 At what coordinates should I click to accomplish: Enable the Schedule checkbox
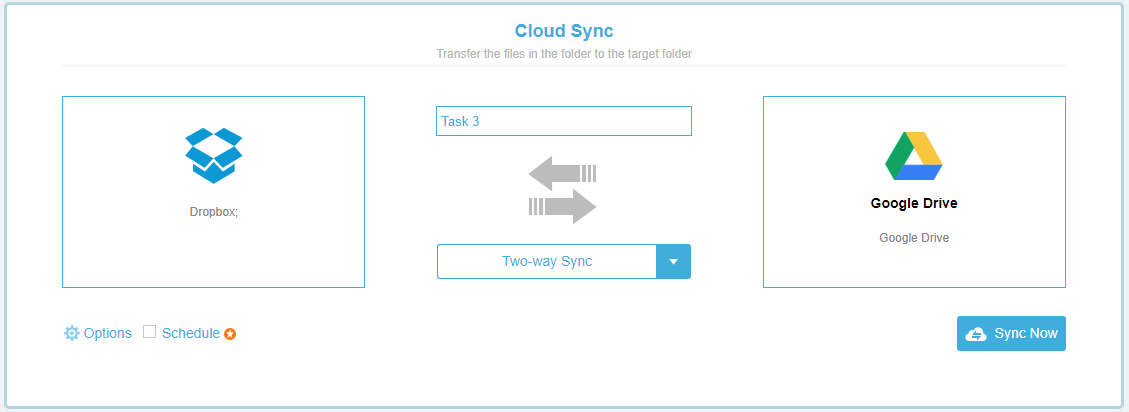(150, 332)
